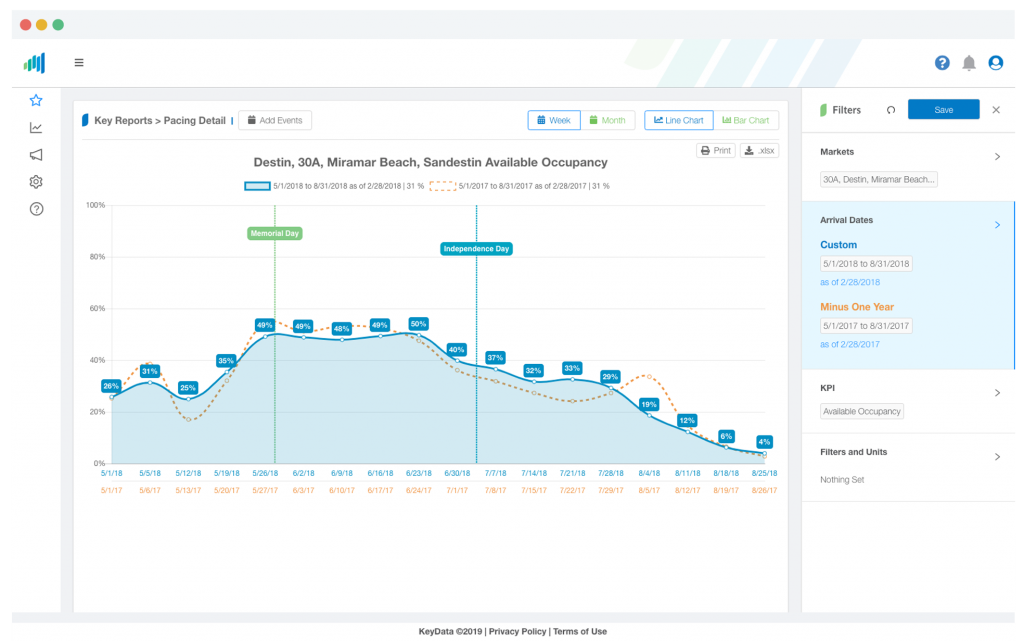1024x641 pixels.
Task: Toggle the 2018 blue legend swatch
Action: 257,186
